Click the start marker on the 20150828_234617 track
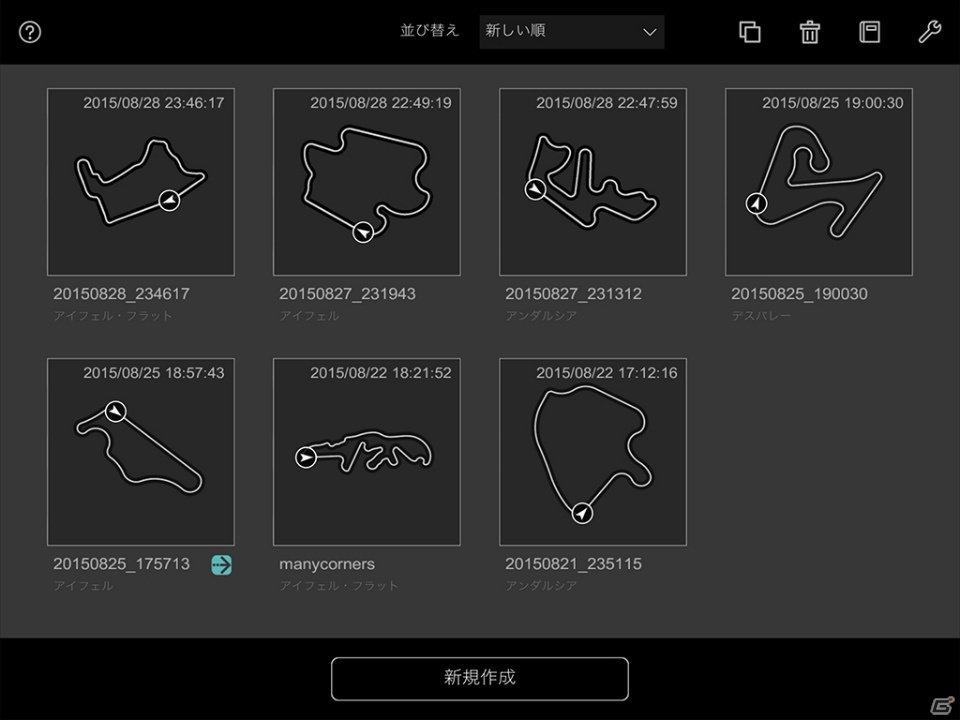This screenshot has height=720, width=960. [169, 200]
